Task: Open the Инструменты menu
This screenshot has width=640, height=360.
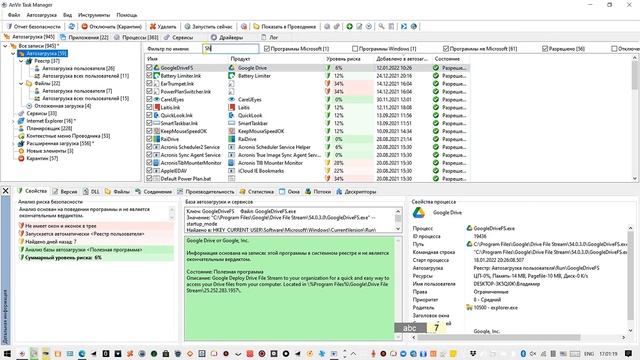Action: [x=94, y=15]
